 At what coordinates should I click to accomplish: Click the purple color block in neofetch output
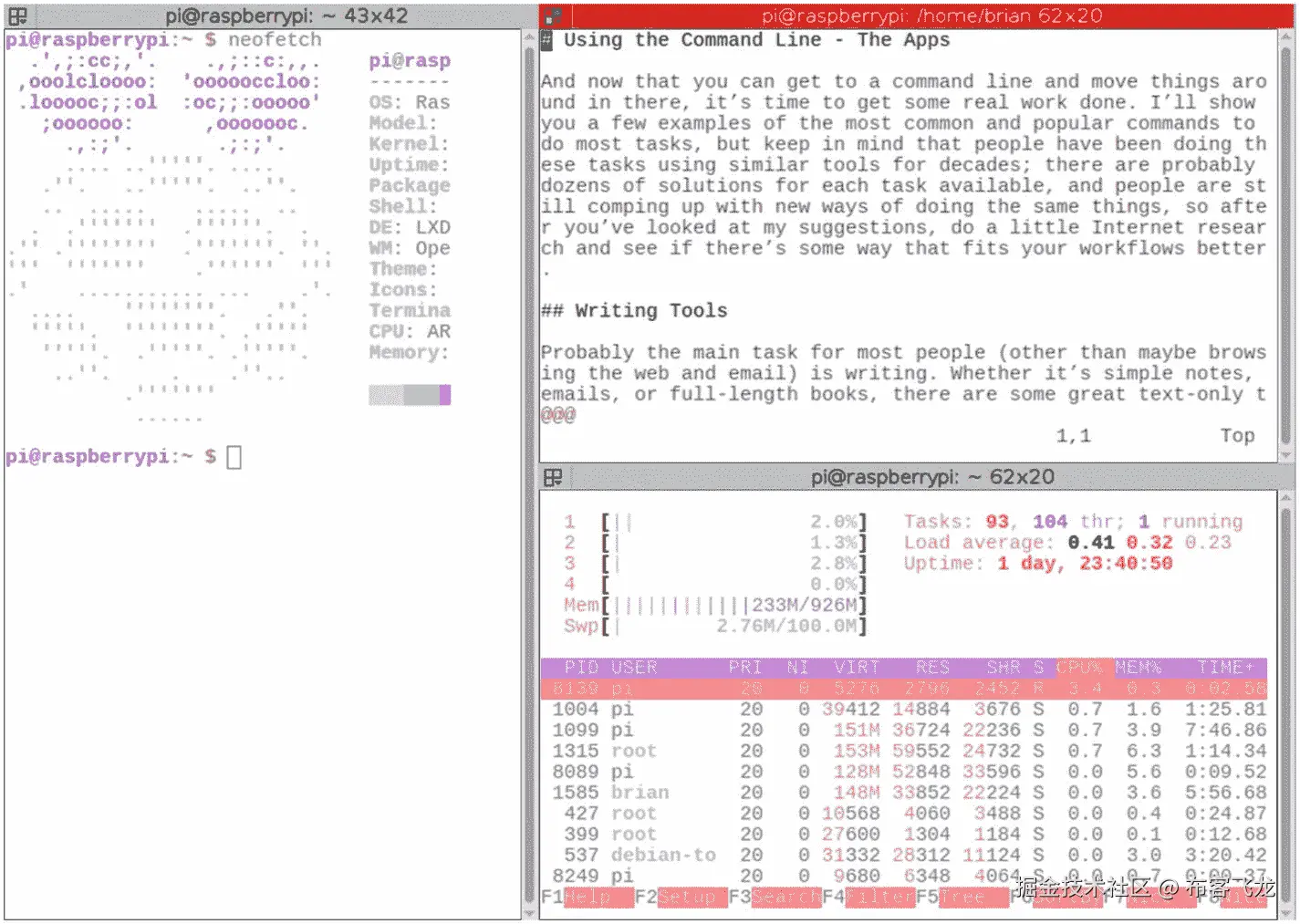tap(444, 394)
